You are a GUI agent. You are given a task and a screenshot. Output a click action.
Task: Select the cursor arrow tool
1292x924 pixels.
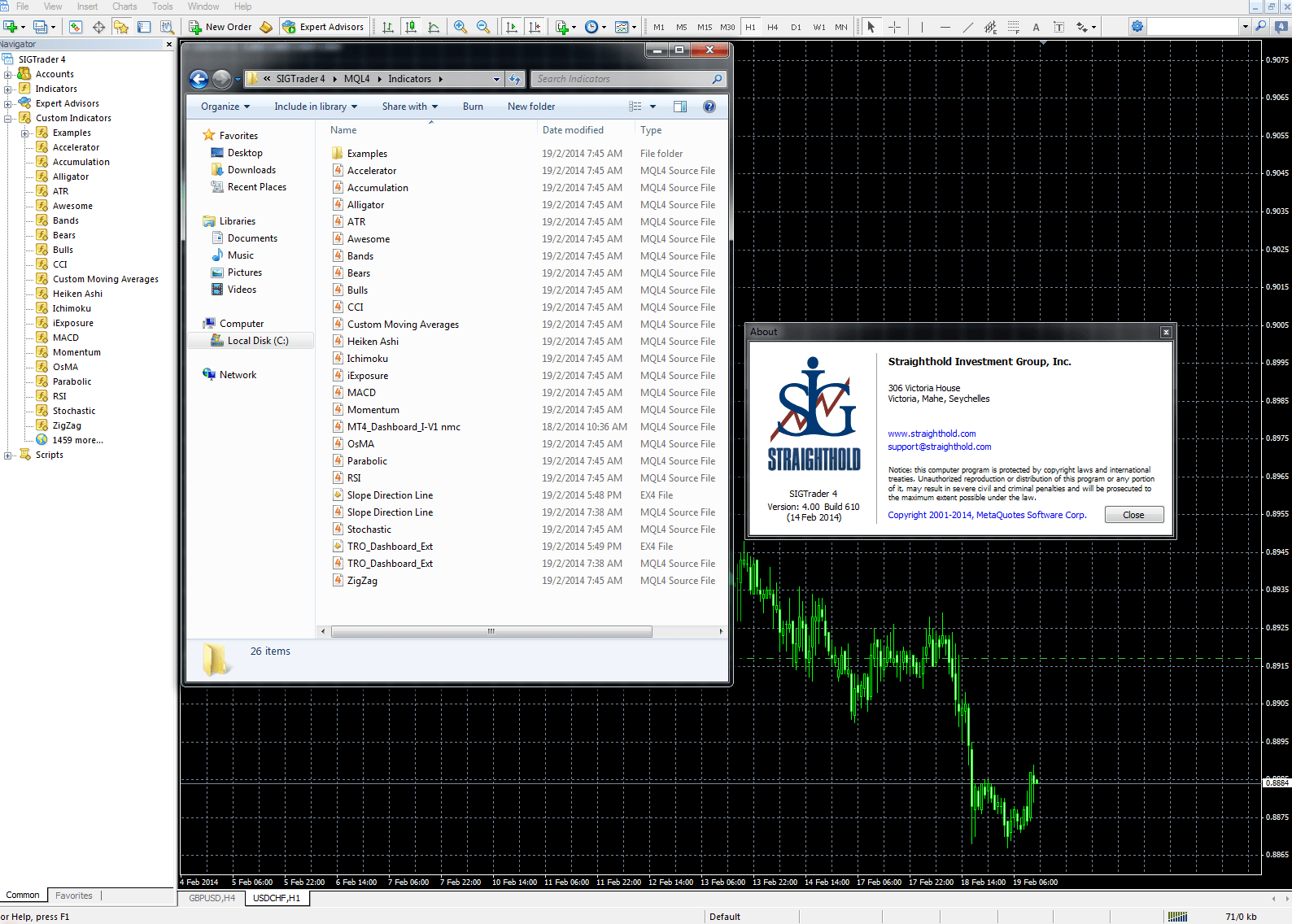[871, 27]
